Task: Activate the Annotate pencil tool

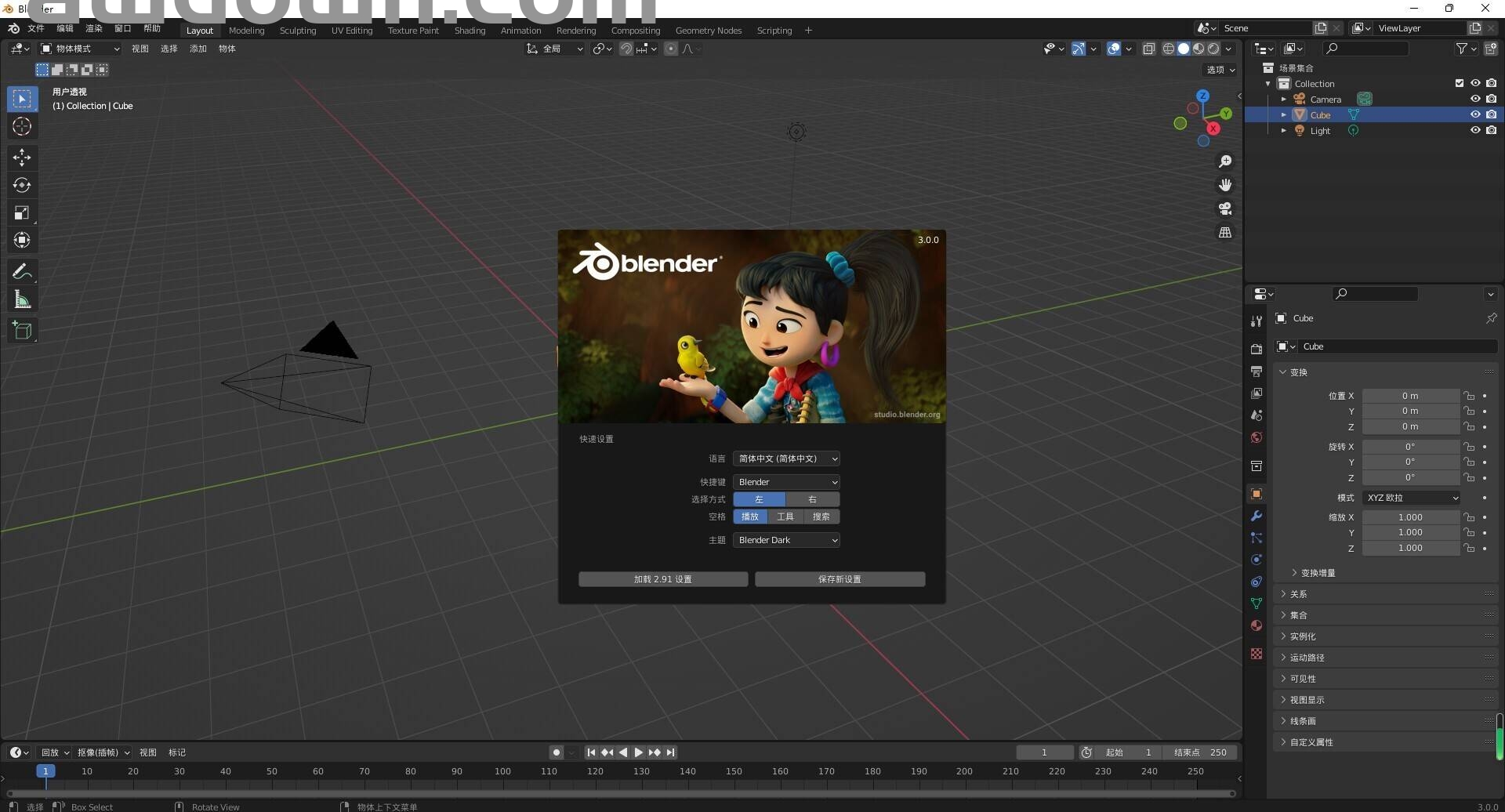Action: click(x=22, y=272)
